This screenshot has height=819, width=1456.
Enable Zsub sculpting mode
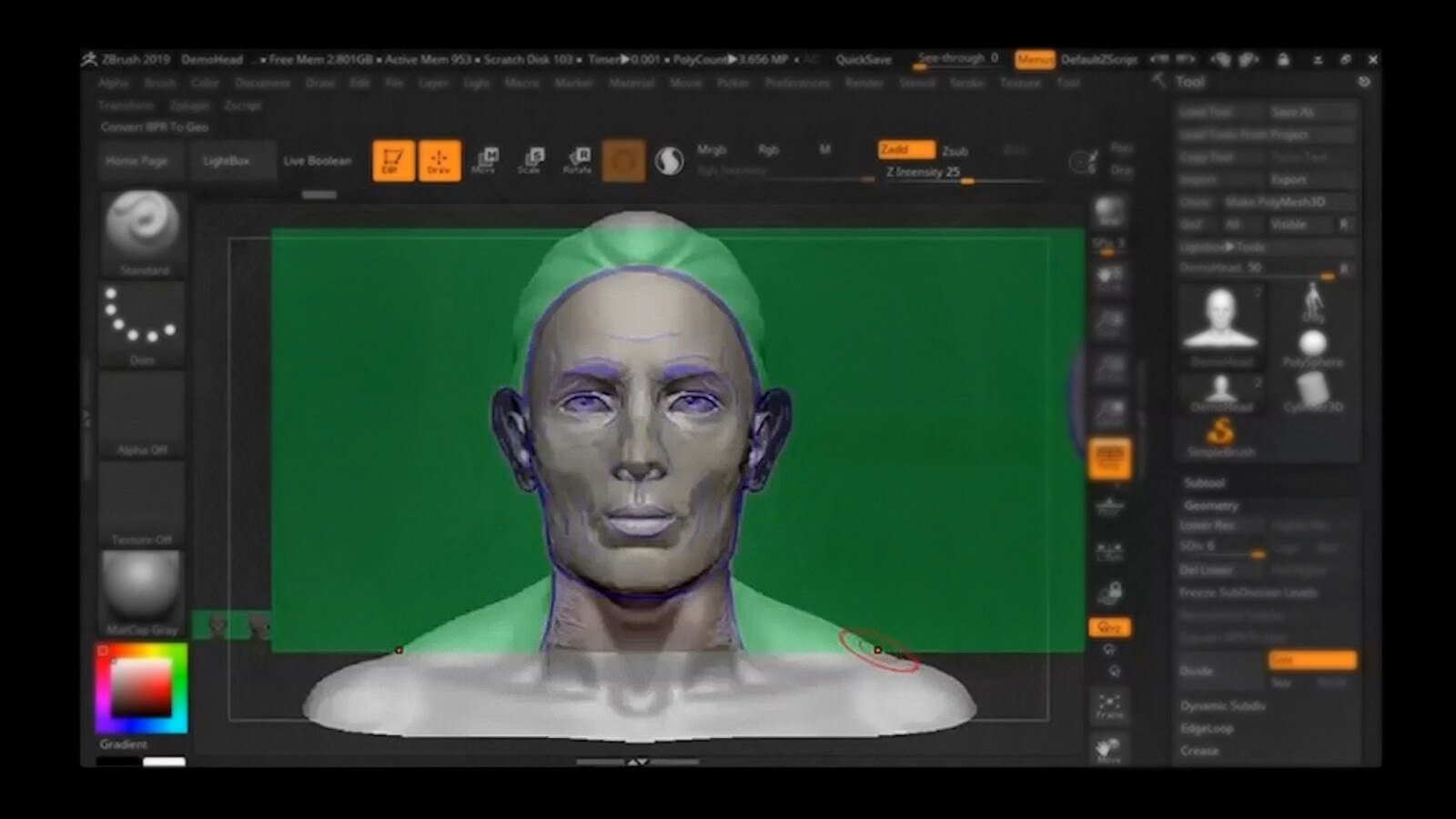point(955,151)
